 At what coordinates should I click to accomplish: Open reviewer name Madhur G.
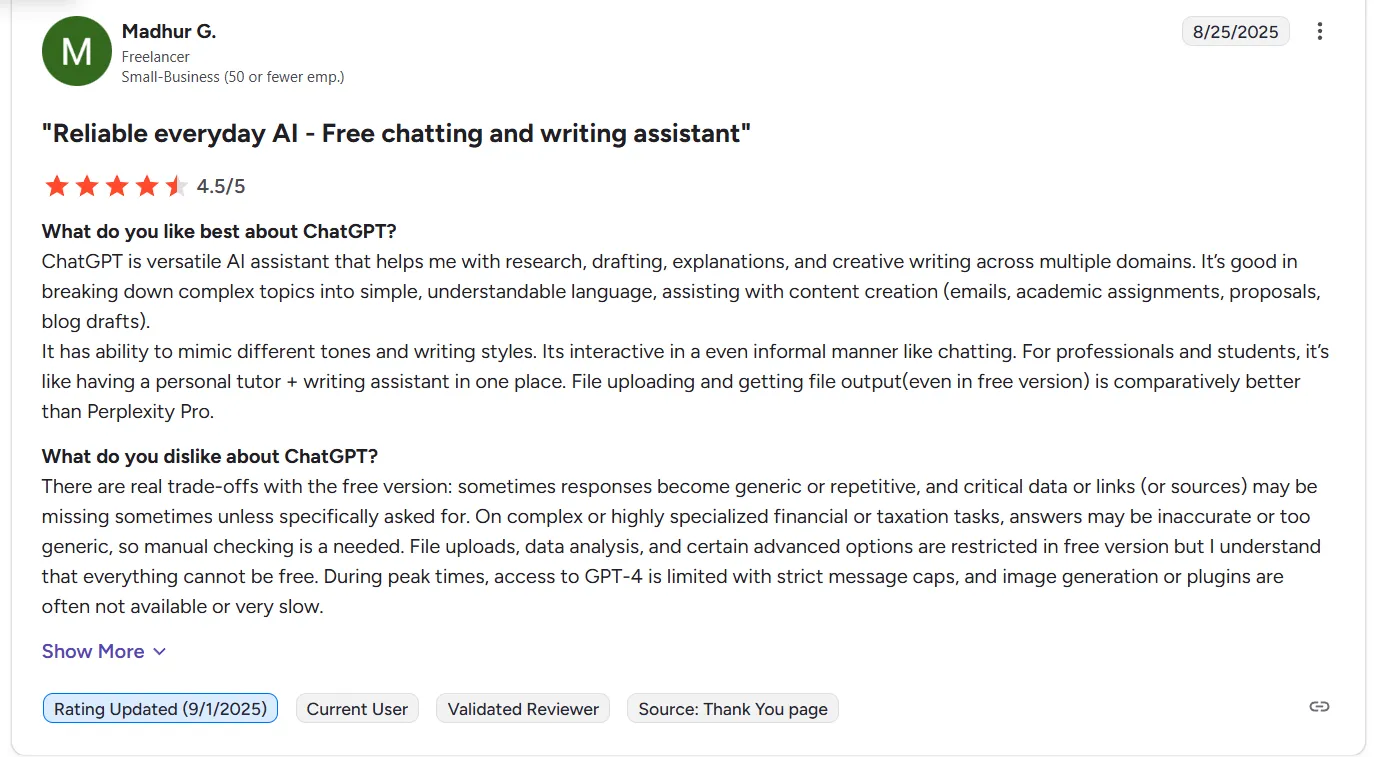click(169, 31)
